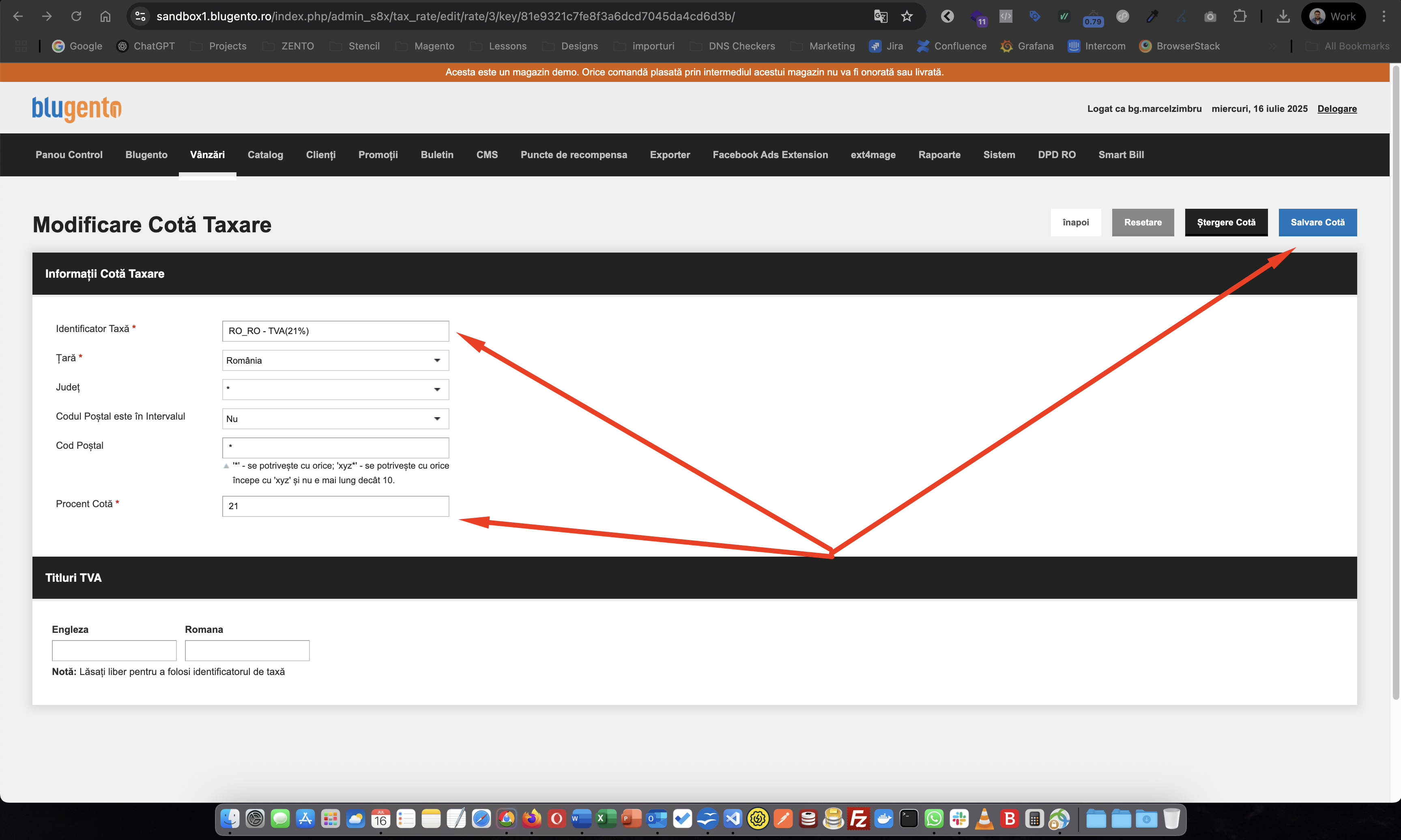Expand the Județ dropdown
The height and width of the screenshot is (840, 1401).
(x=335, y=390)
